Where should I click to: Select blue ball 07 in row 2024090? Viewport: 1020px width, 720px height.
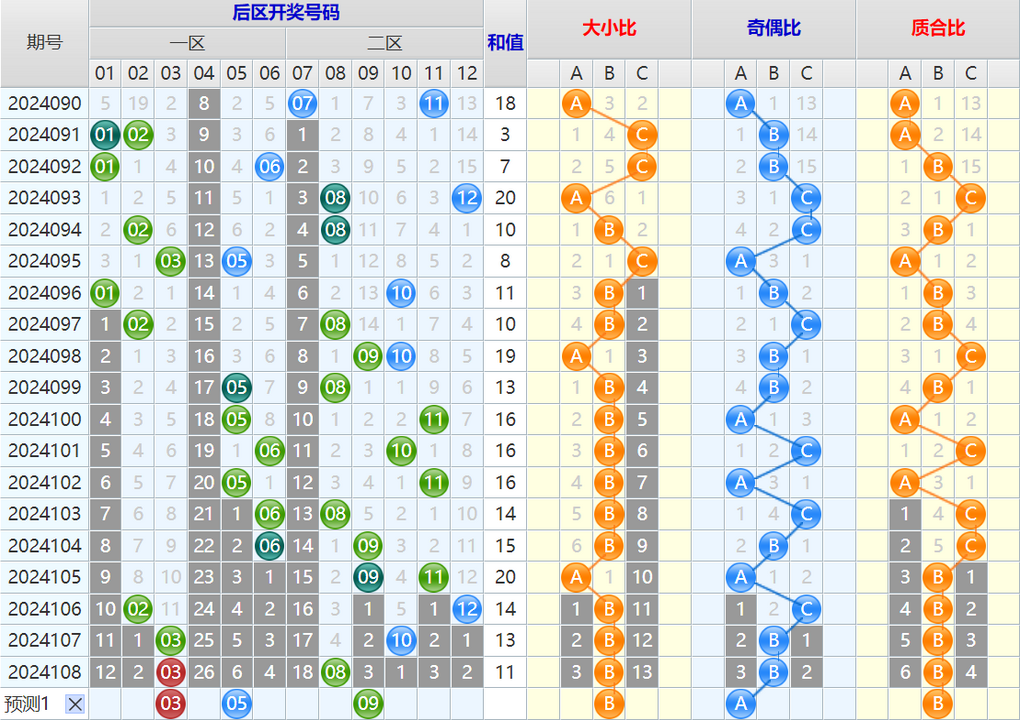tap(302, 103)
